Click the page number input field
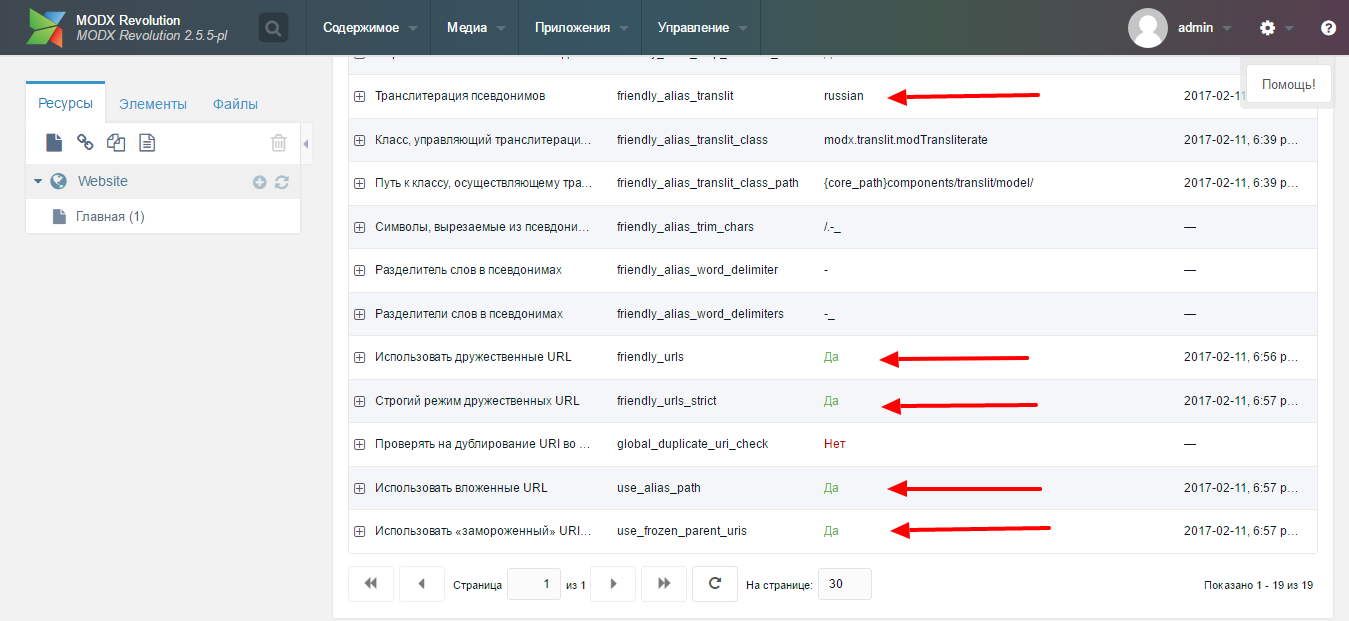Image resolution: width=1349 pixels, height=621 pixels. click(x=534, y=584)
